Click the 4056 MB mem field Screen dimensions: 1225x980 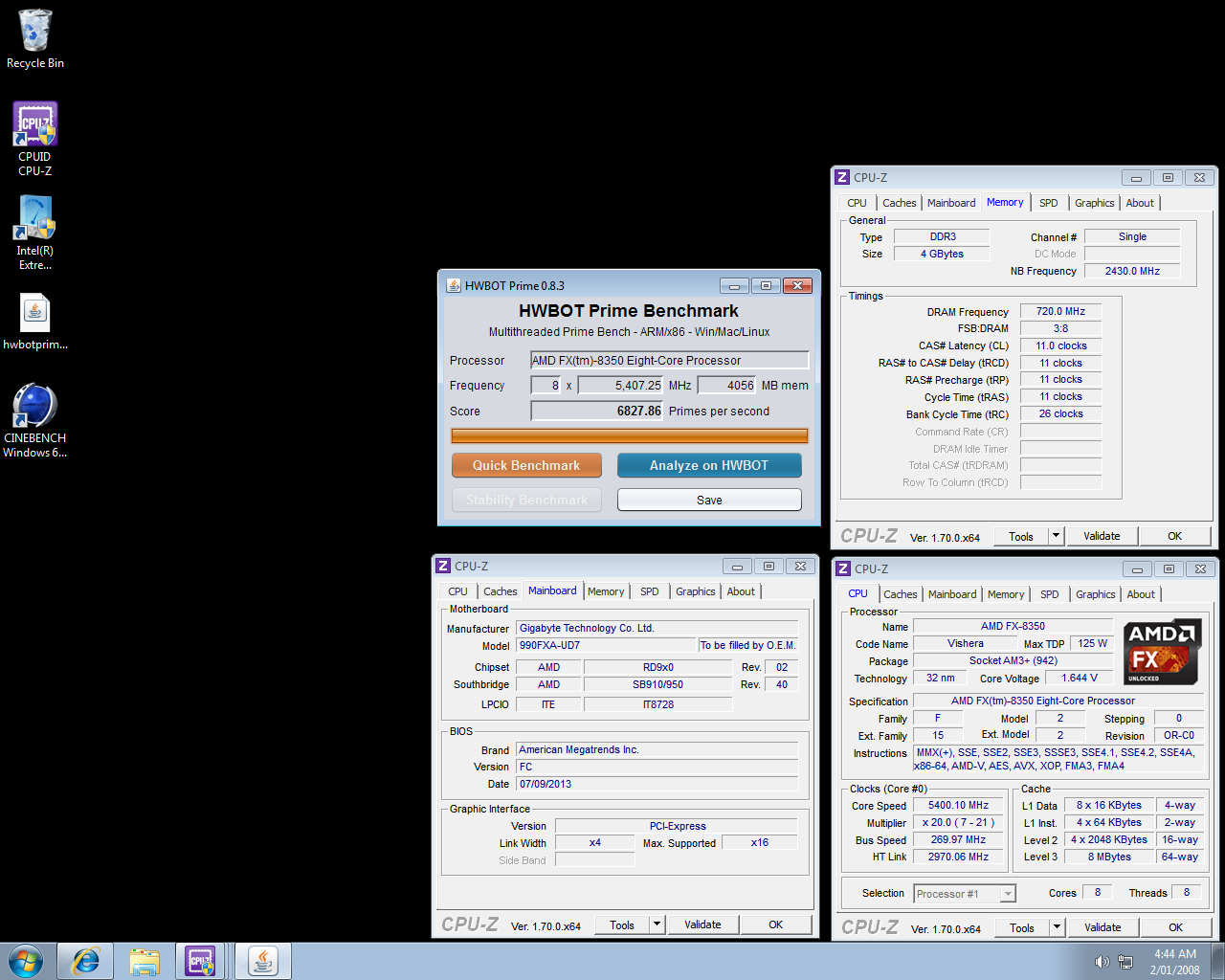click(x=727, y=385)
